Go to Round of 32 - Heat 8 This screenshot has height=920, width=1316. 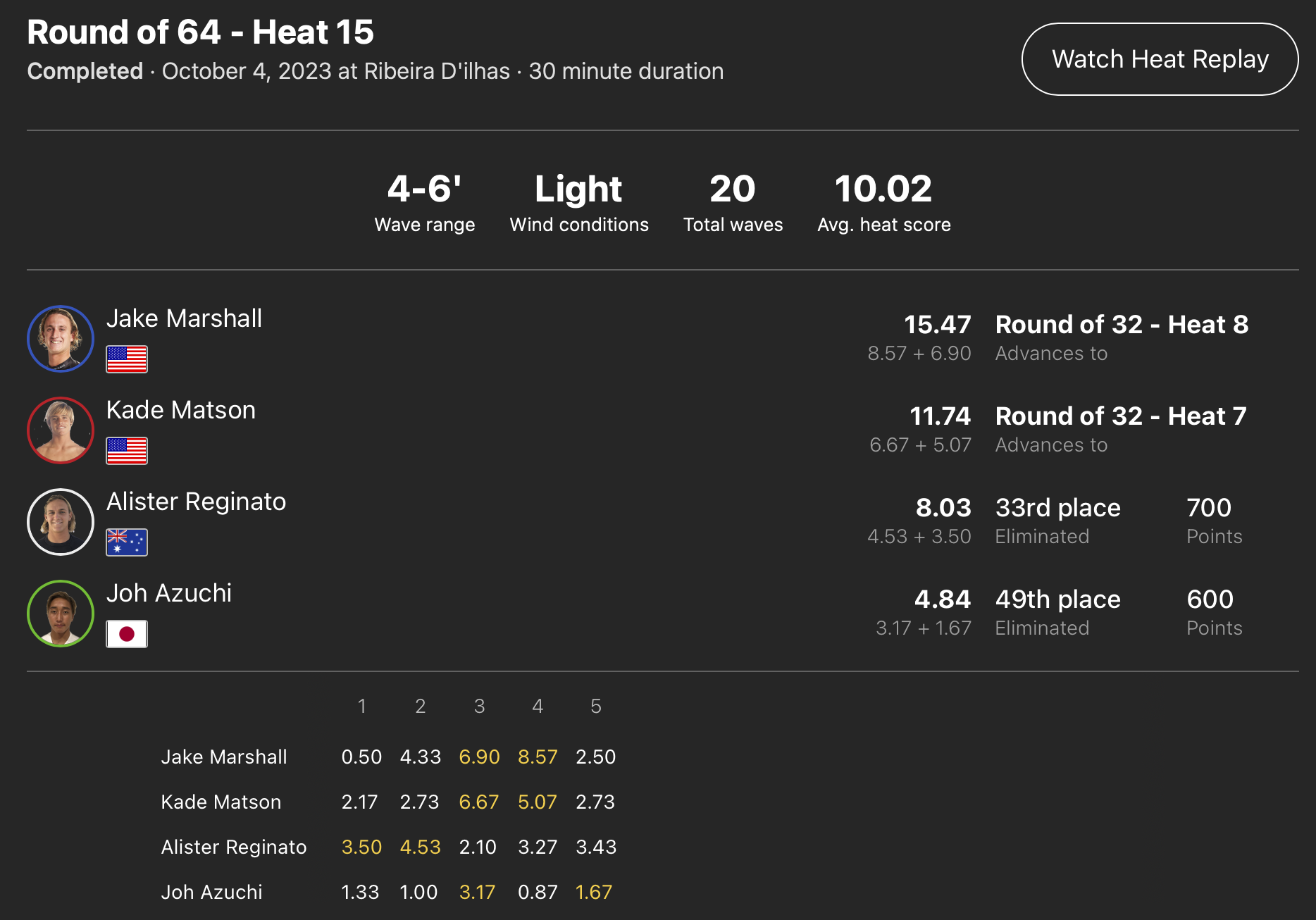click(1122, 325)
